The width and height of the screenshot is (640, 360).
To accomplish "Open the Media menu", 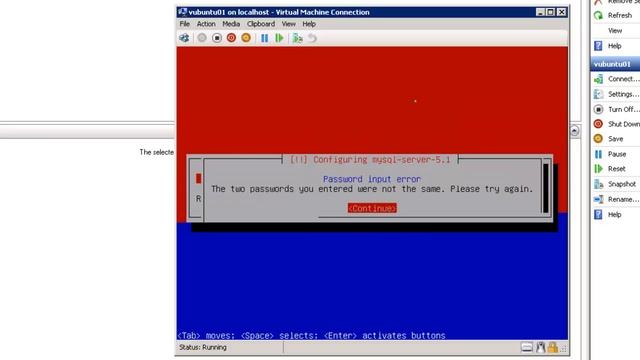I will [231, 24].
